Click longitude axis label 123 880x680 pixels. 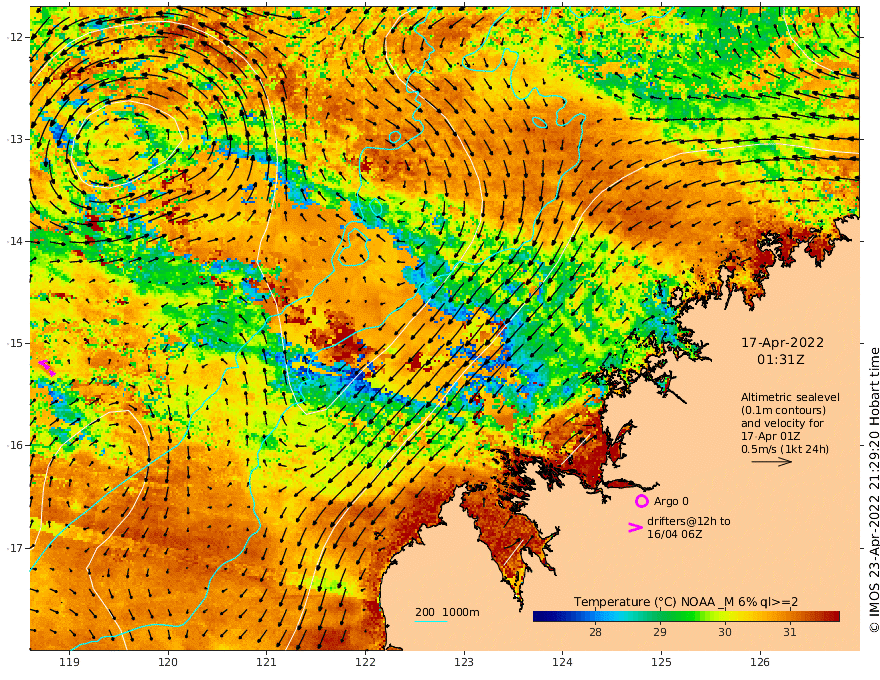(x=464, y=662)
